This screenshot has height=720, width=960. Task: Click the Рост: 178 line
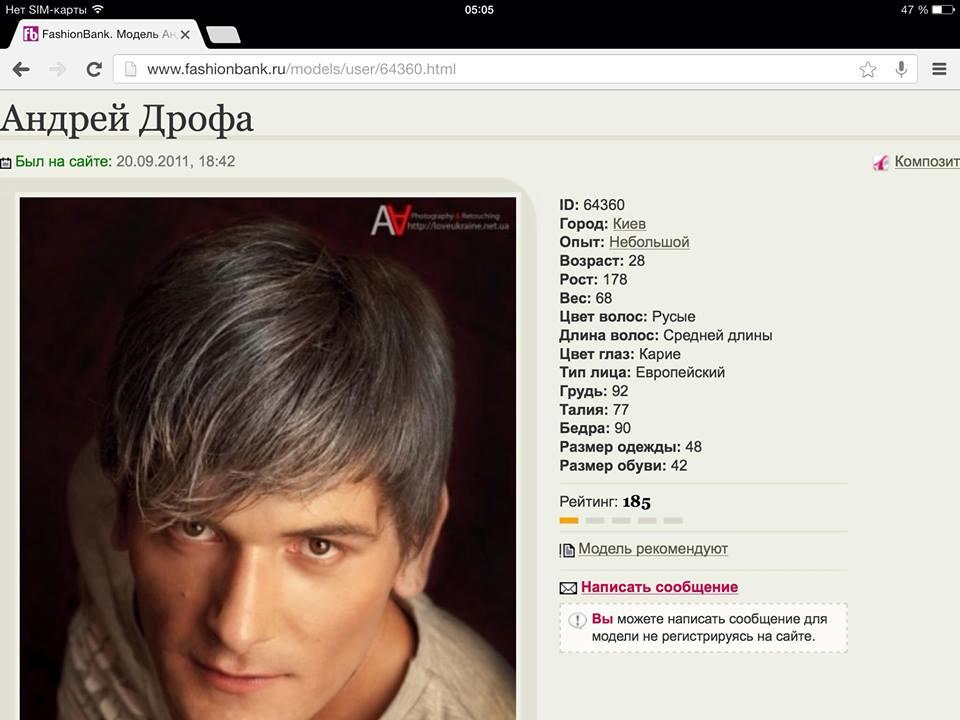pyautogui.click(x=593, y=279)
